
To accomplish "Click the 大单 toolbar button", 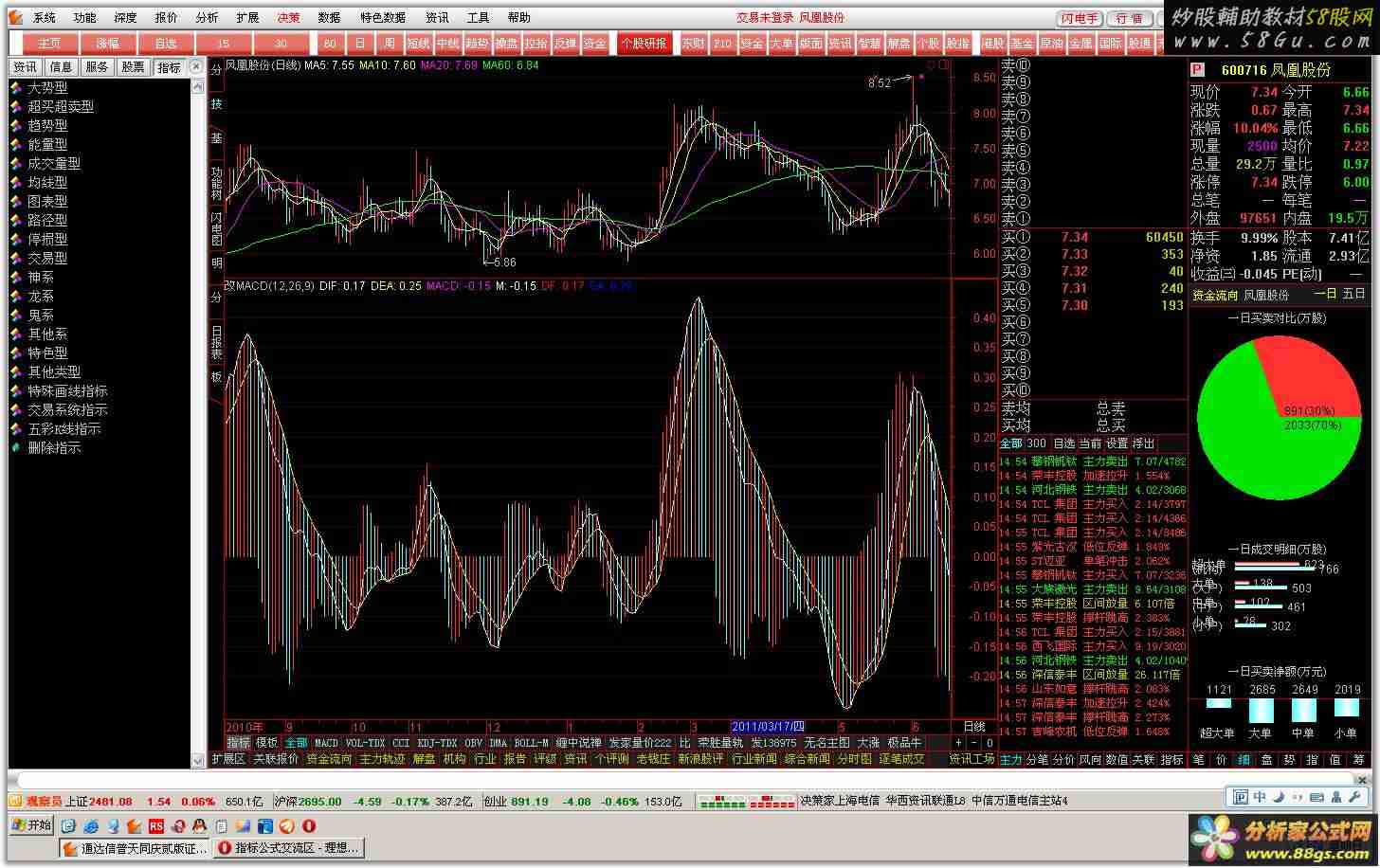I will pos(781,43).
